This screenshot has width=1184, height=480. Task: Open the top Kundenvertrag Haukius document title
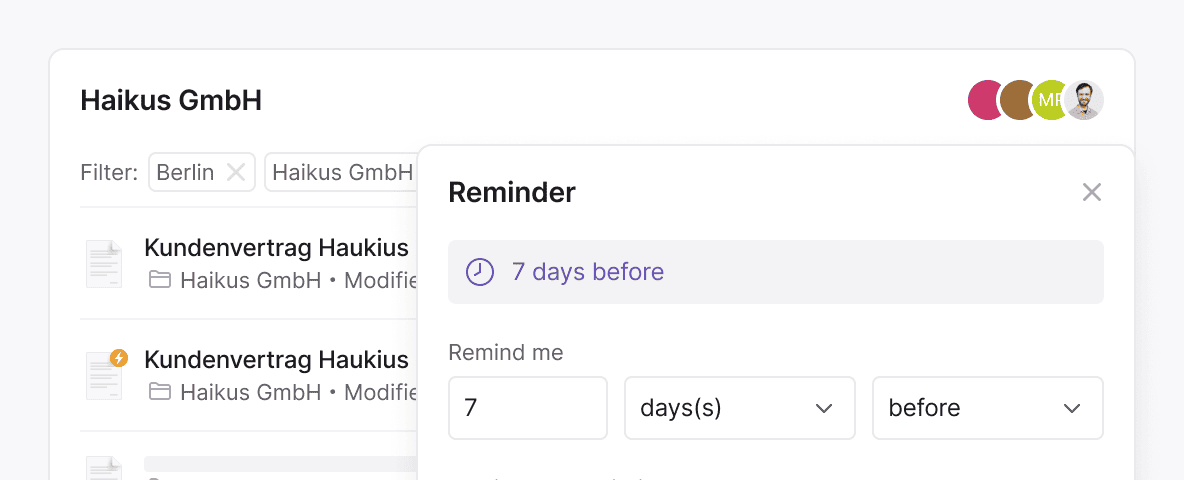pyautogui.click(x=276, y=248)
